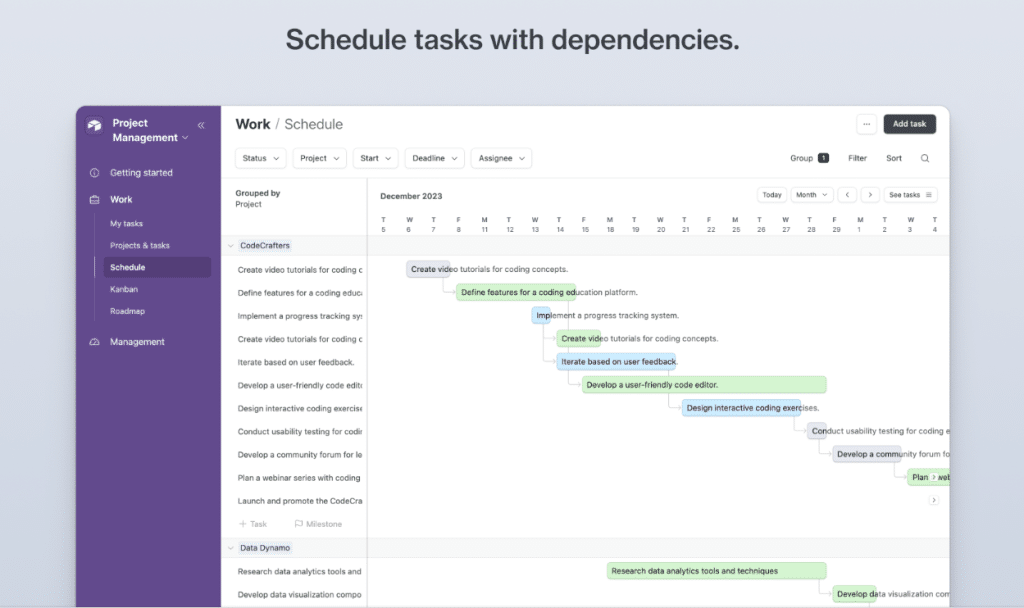Collapse the sidebar with double chevron icon
The image size is (1024, 608).
(x=201, y=125)
